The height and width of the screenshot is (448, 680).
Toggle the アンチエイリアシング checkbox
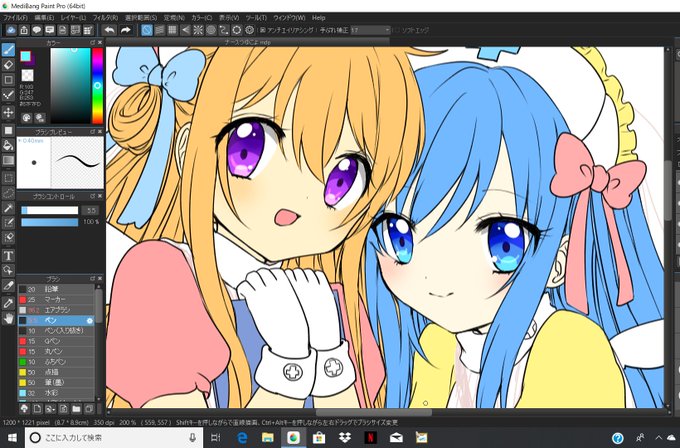tap(262, 30)
